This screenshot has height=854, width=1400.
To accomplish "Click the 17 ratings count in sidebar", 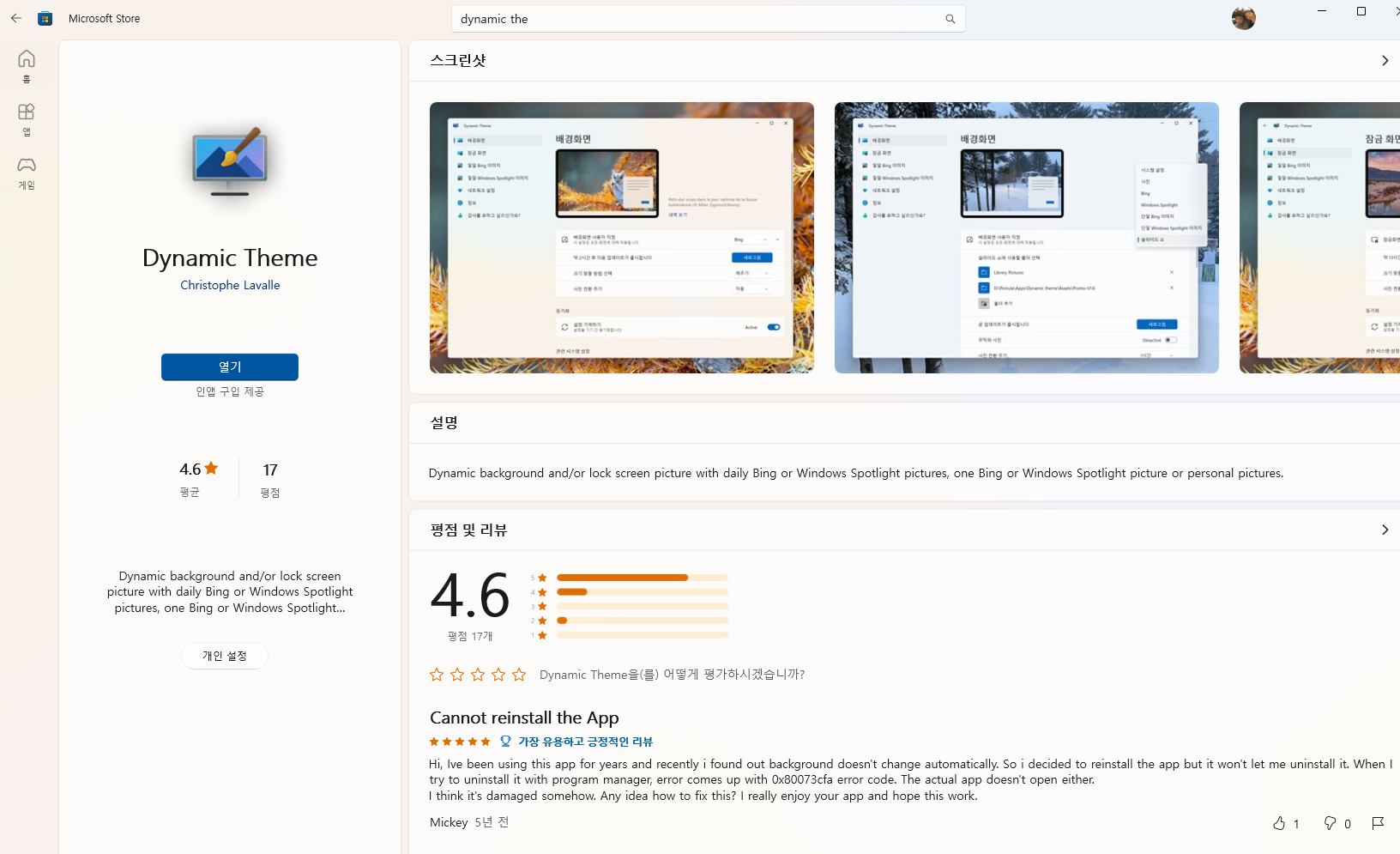I will coord(270,469).
